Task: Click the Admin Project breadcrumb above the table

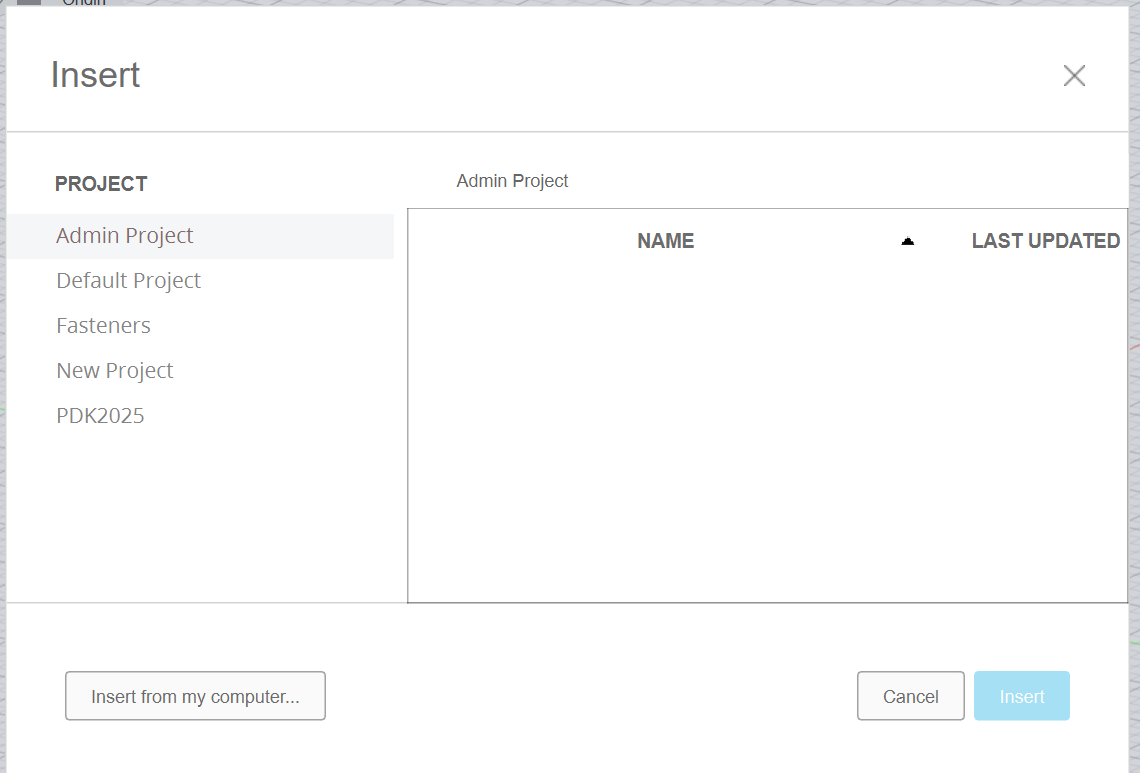Action: click(x=512, y=181)
